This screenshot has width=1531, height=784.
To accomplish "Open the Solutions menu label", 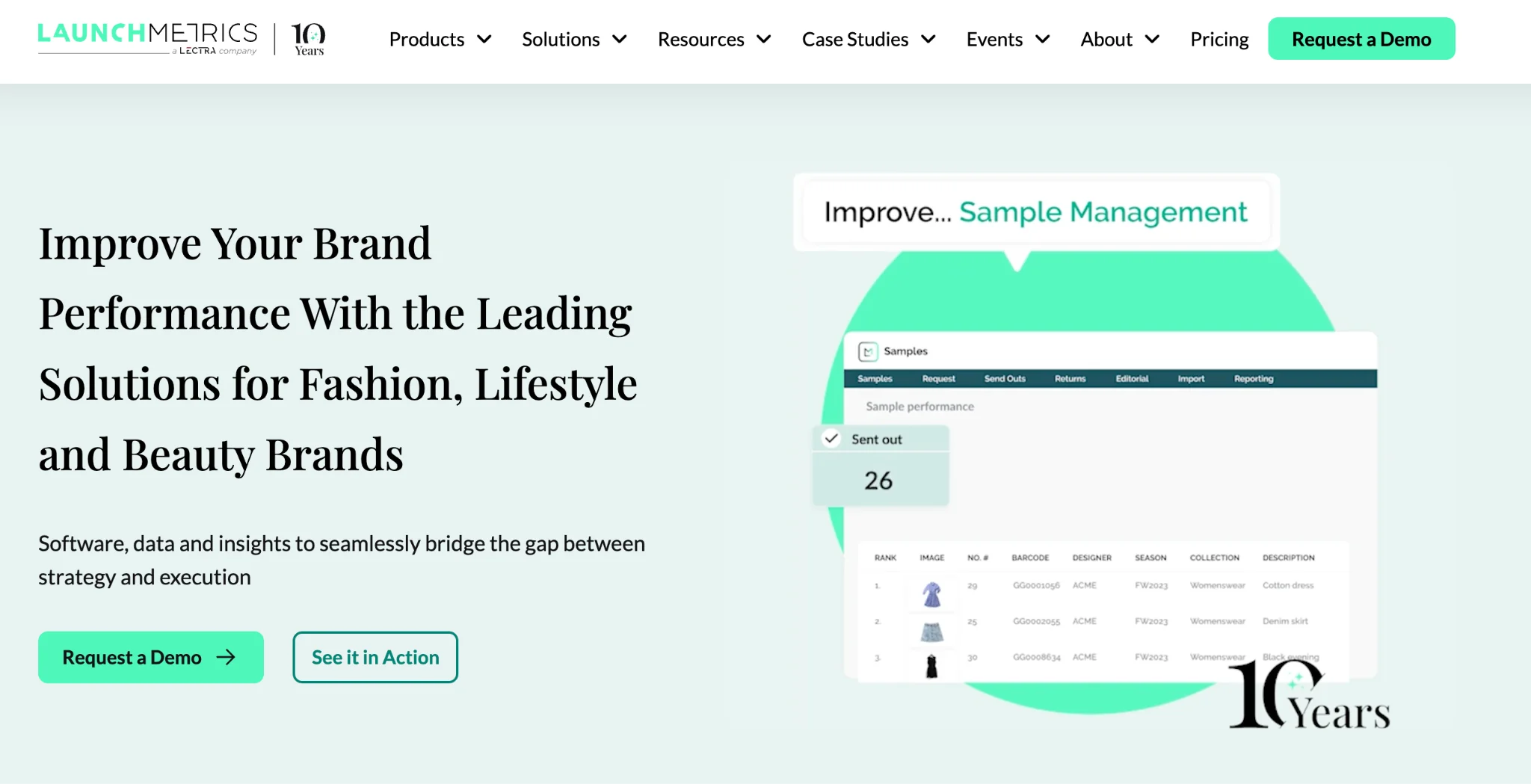I will click(x=561, y=39).
